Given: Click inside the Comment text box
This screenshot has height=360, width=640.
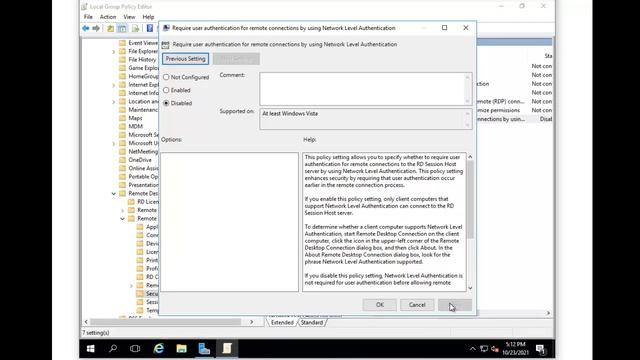Looking at the screenshot, I should [x=365, y=89].
